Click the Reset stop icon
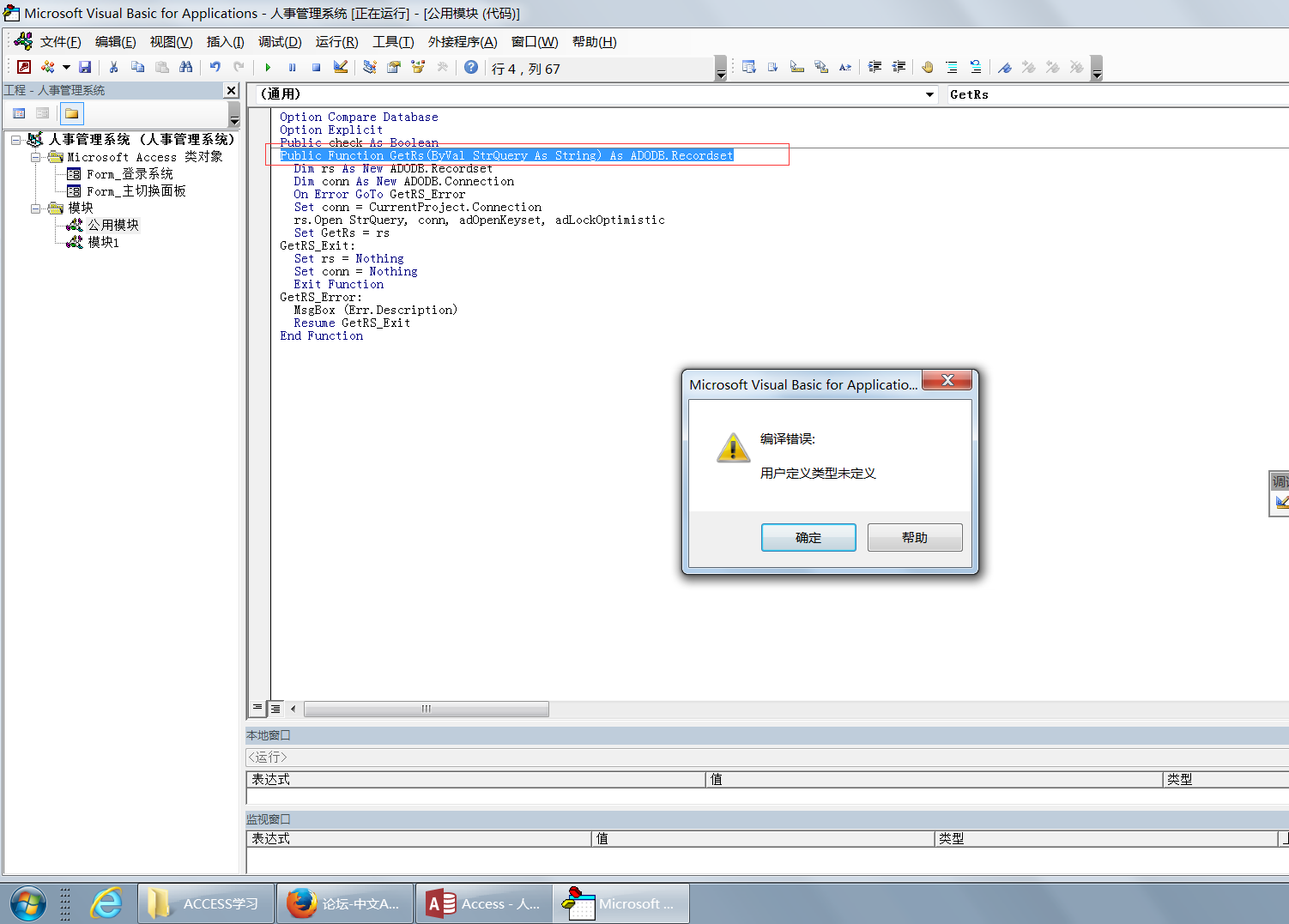The height and width of the screenshot is (924, 1289). pyautogui.click(x=316, y=67)
